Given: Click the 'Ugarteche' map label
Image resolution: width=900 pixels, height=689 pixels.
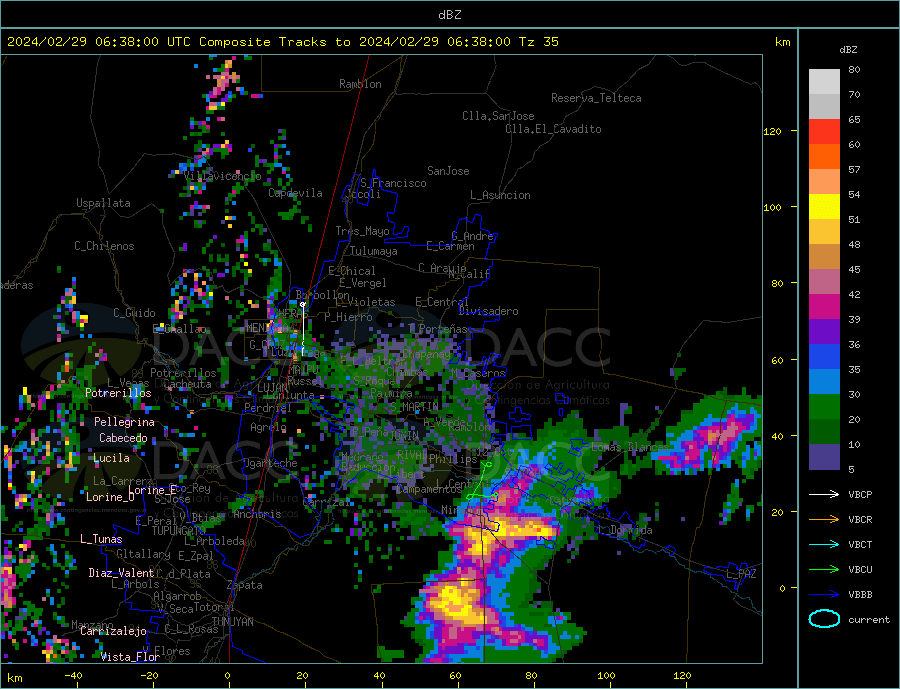Looking at the screenshot, I should coord(270,463).
